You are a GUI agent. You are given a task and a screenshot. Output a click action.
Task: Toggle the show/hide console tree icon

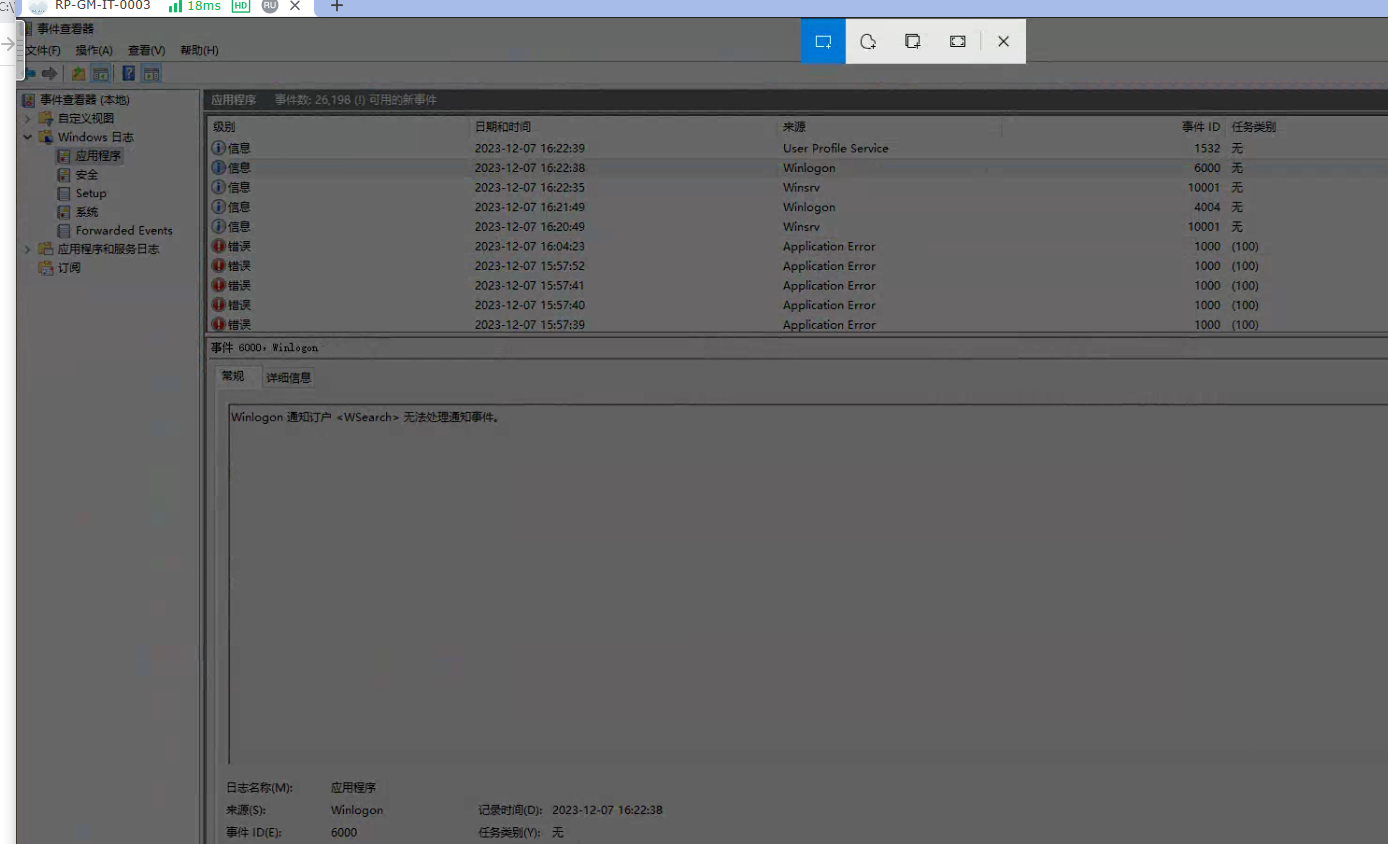101,73
